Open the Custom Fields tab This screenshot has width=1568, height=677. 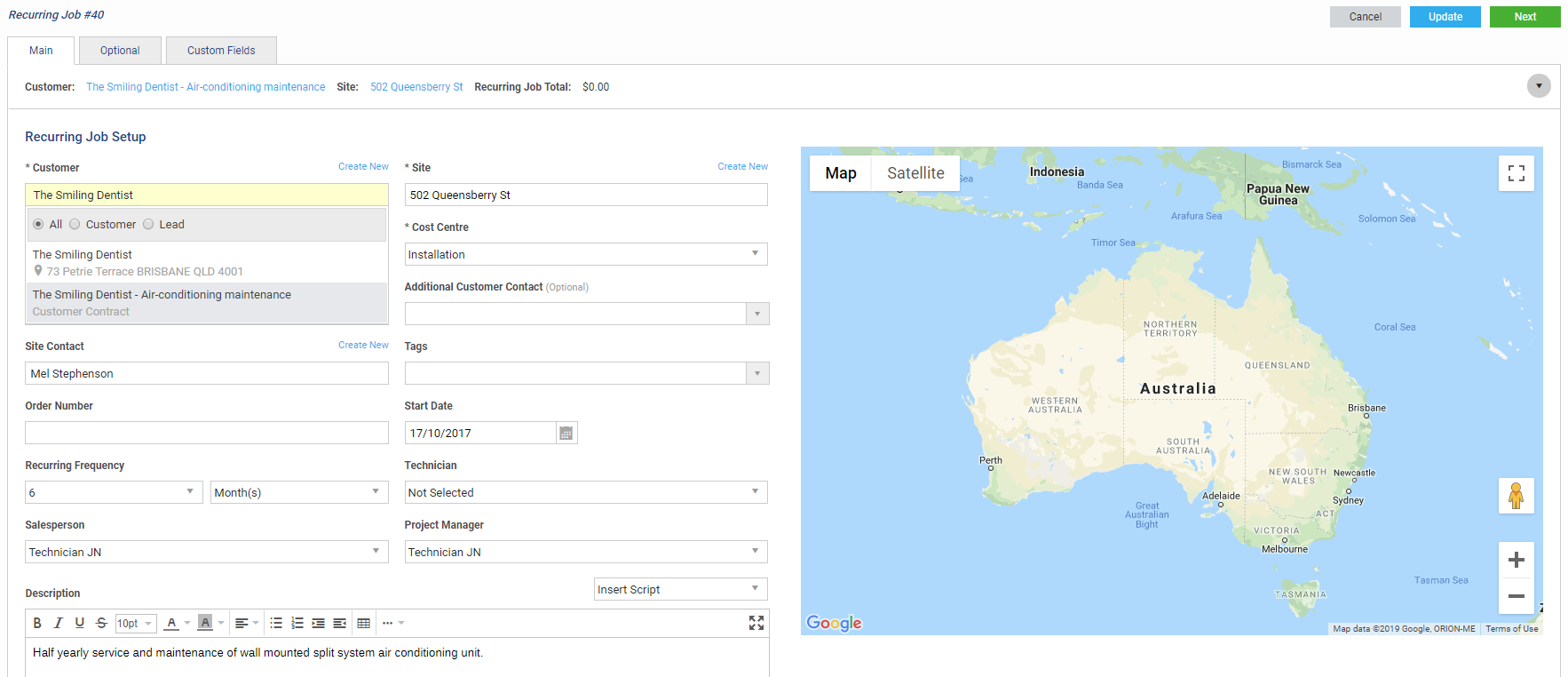(221, 51)
